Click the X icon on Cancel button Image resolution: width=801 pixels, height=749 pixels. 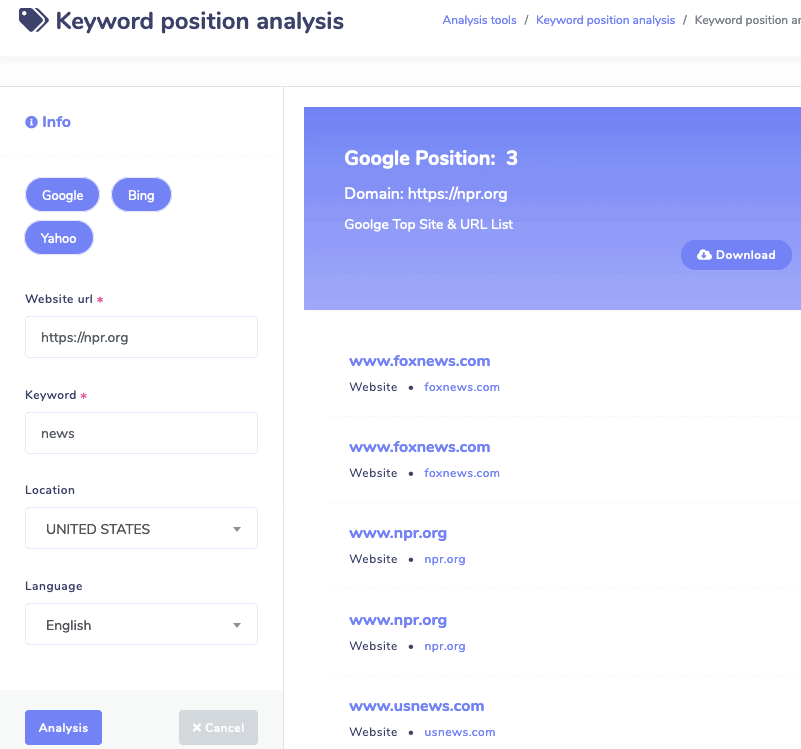click(x=197, y=728)
